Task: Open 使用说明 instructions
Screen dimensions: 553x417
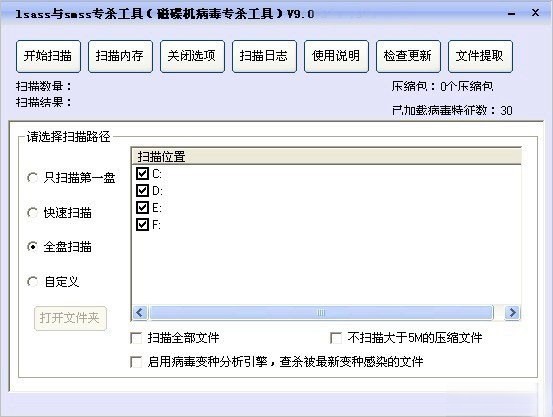Action: click(x=336, y=56)
